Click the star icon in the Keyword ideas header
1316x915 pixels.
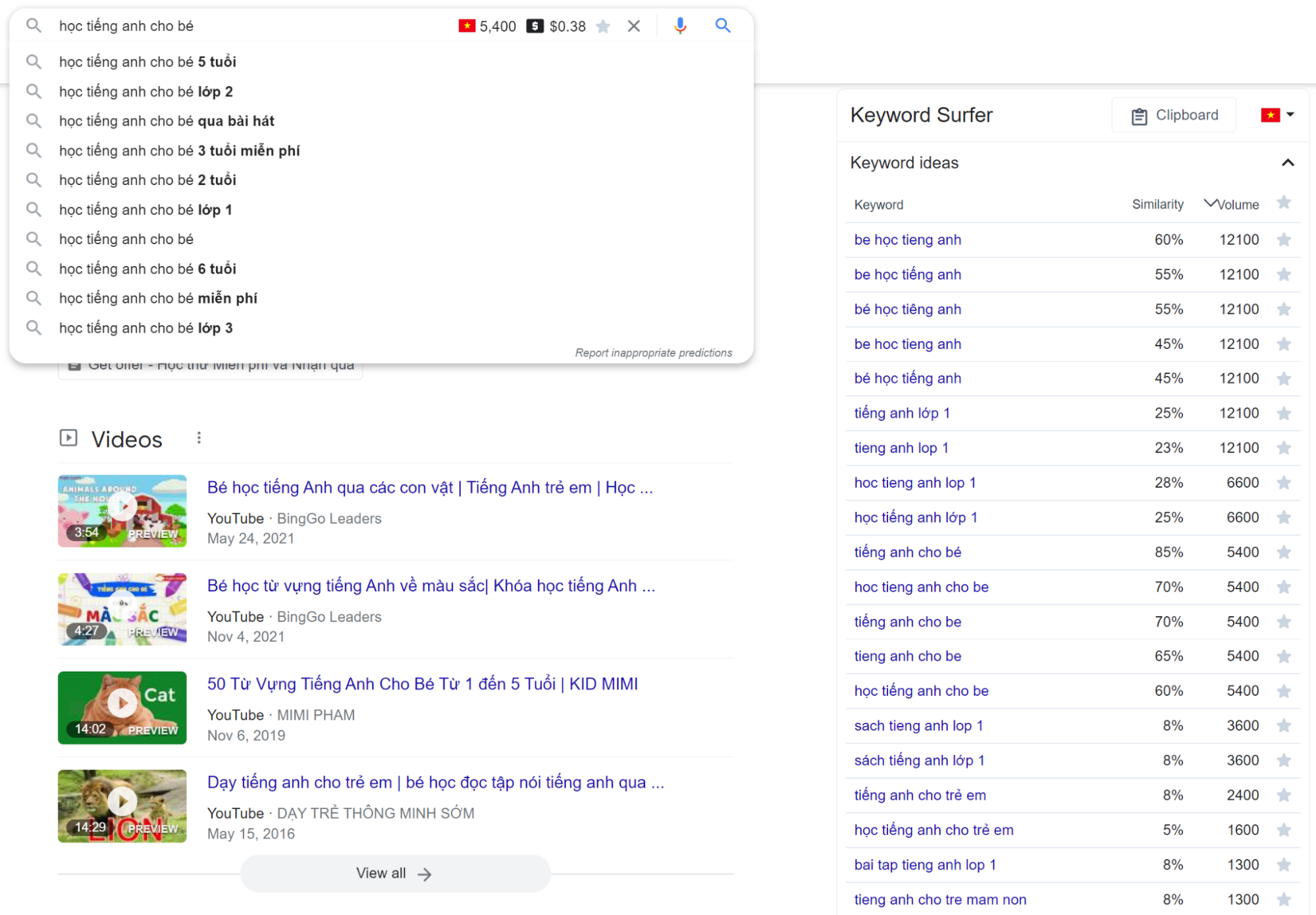pos(1283,204)
